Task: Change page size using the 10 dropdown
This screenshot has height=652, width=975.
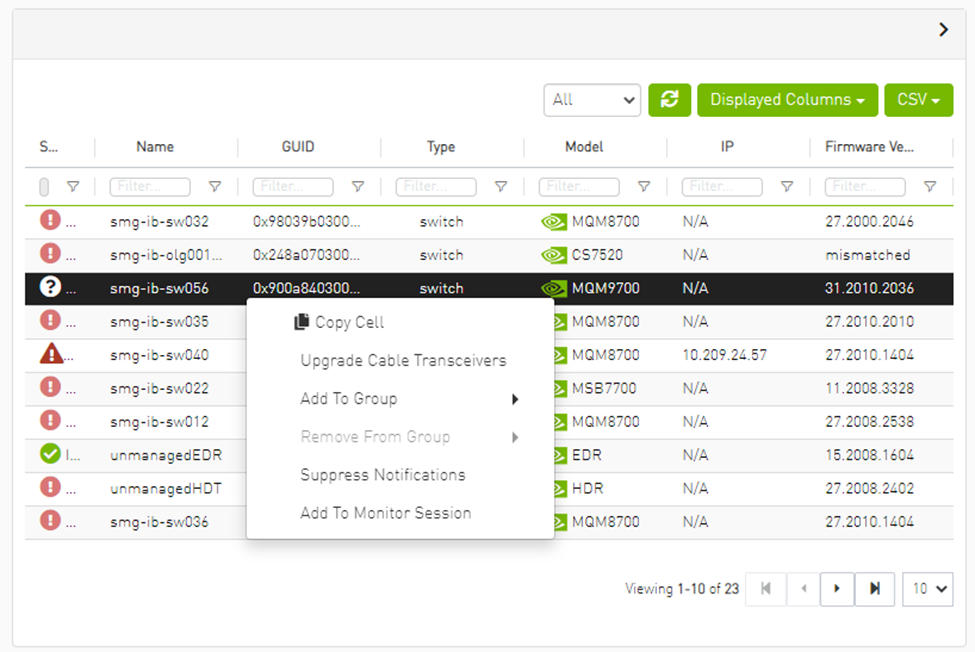Action: (x=928, y=589)
